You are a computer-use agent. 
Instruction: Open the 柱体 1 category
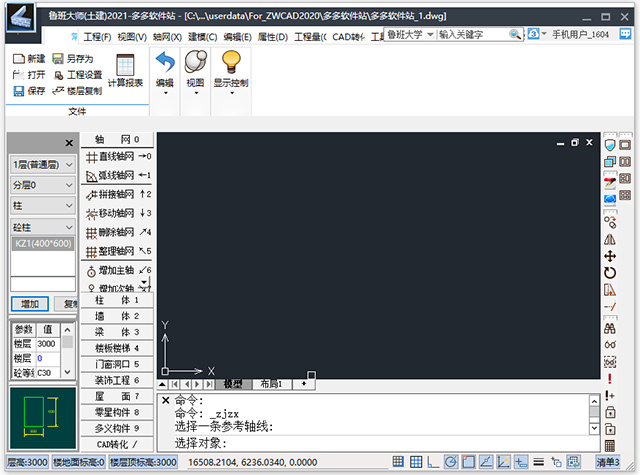[x=117, y=300]
